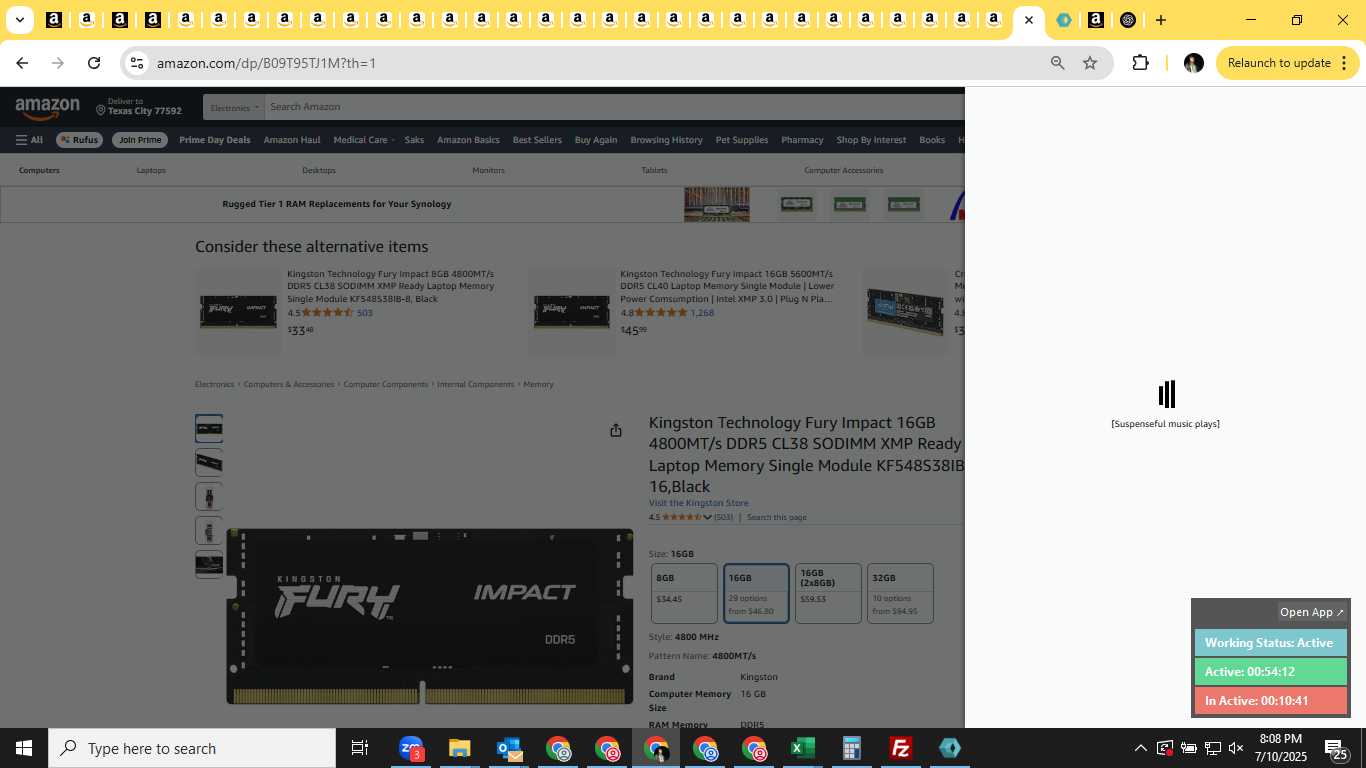Image resolution: width=1366 pixels, height=768 pixels.
Task: Click the Search Amazon field
Action: tap(615, 107)
